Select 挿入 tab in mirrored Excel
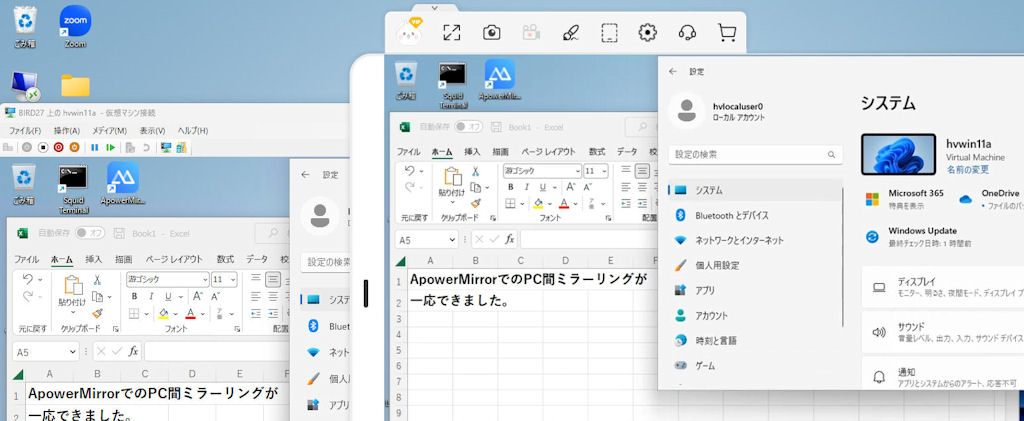 click(472, 151)
